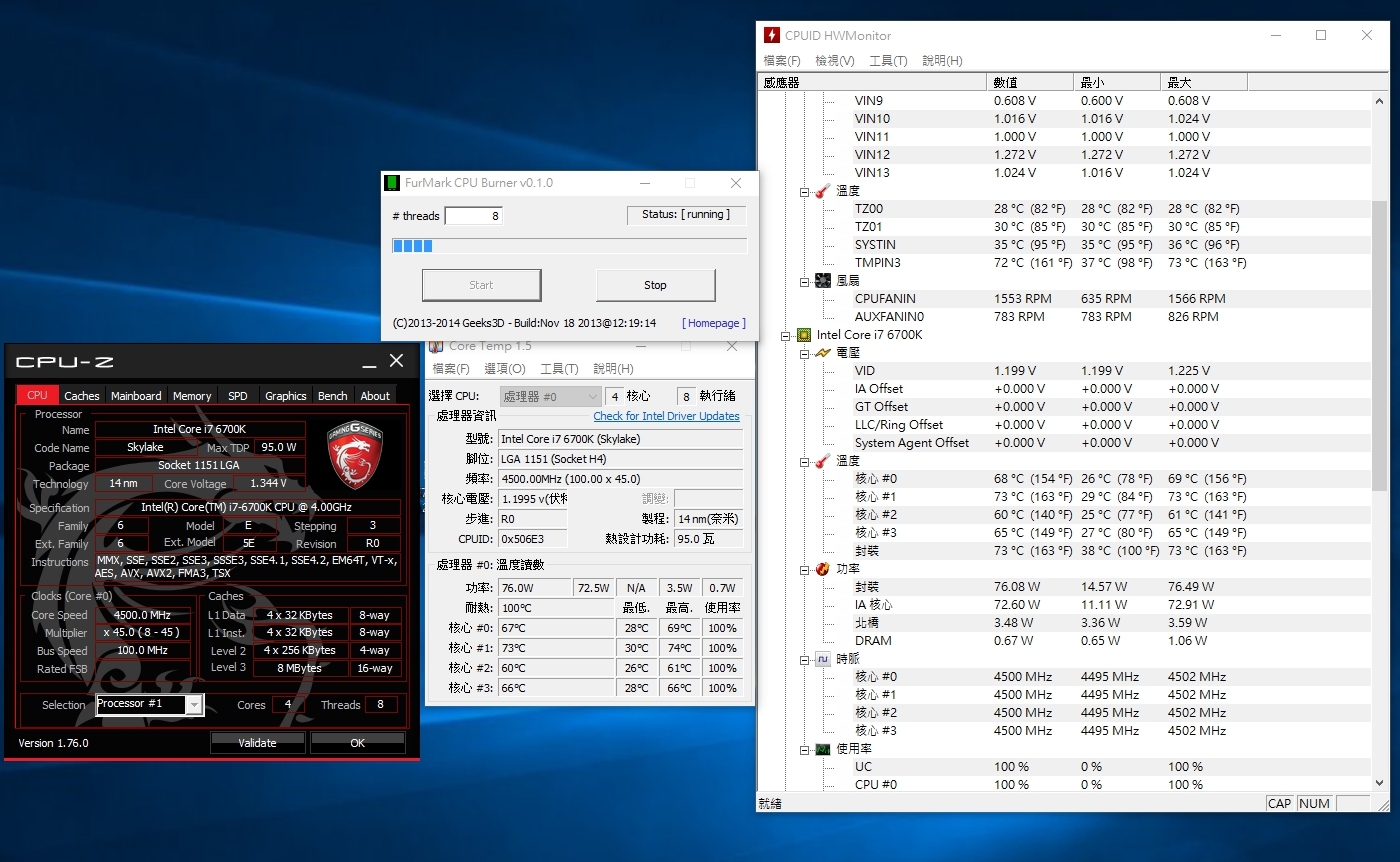Switch to the Memory tab in CPU-Z
1400x862 pixels.
tap(192, 396)
